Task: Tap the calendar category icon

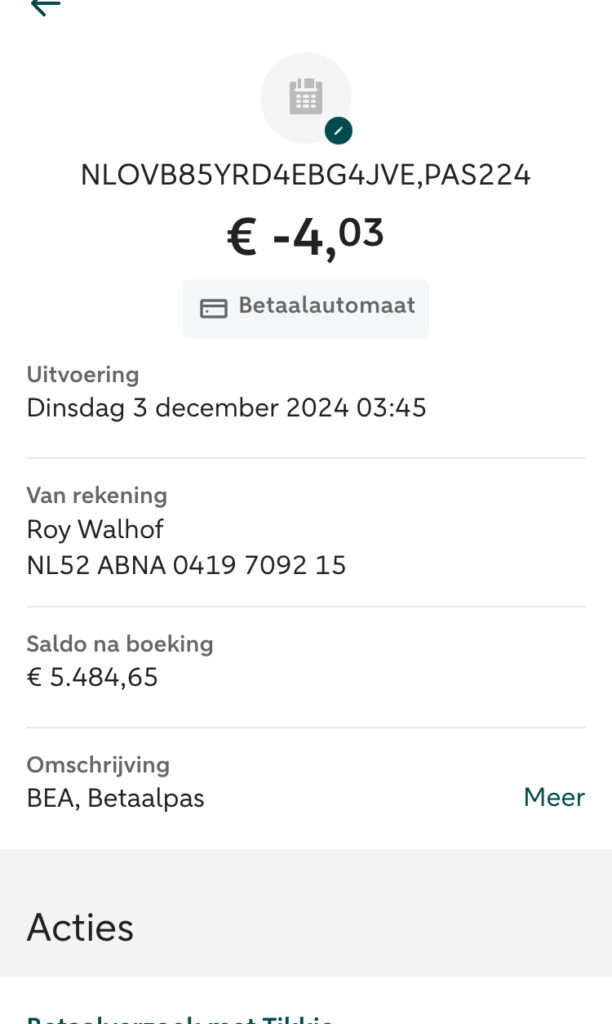Action: (x=305, y=97)
